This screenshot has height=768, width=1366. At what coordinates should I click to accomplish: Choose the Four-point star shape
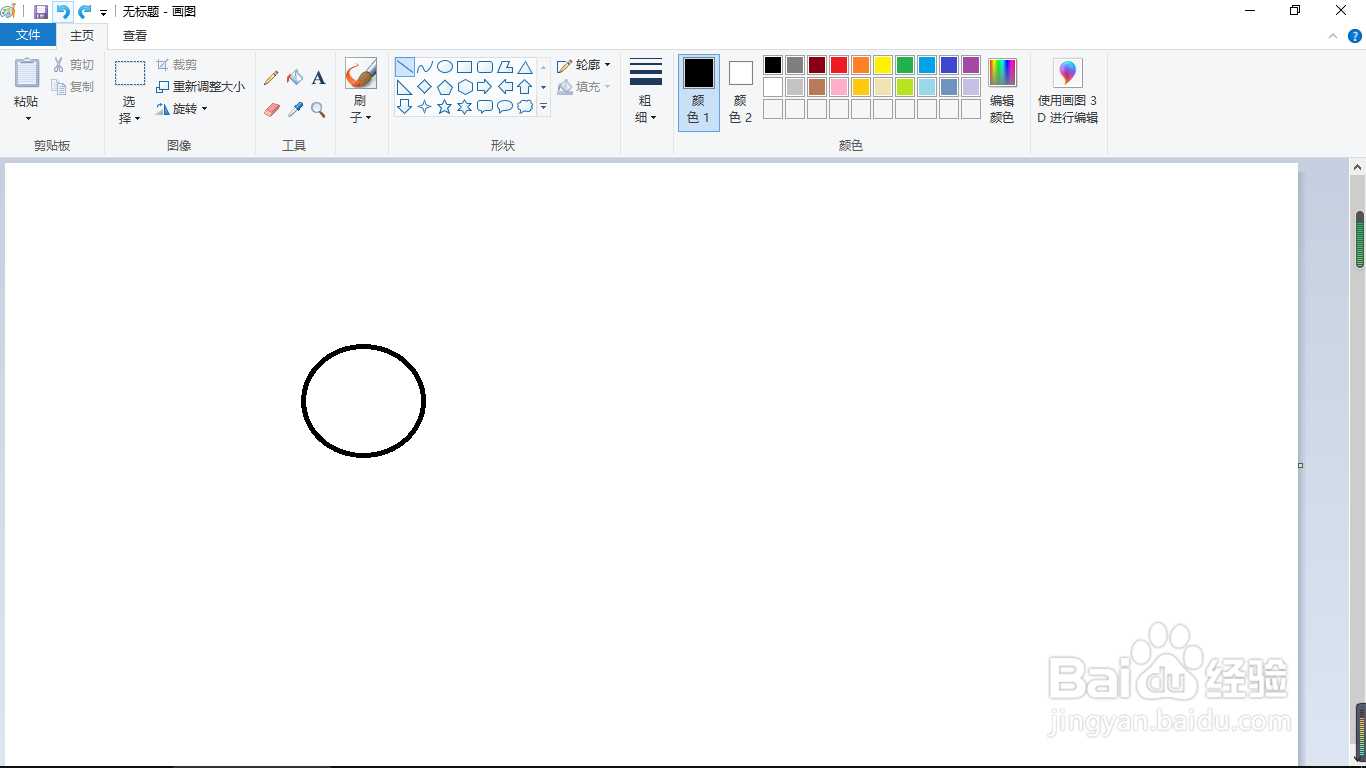tap(425, 106)
